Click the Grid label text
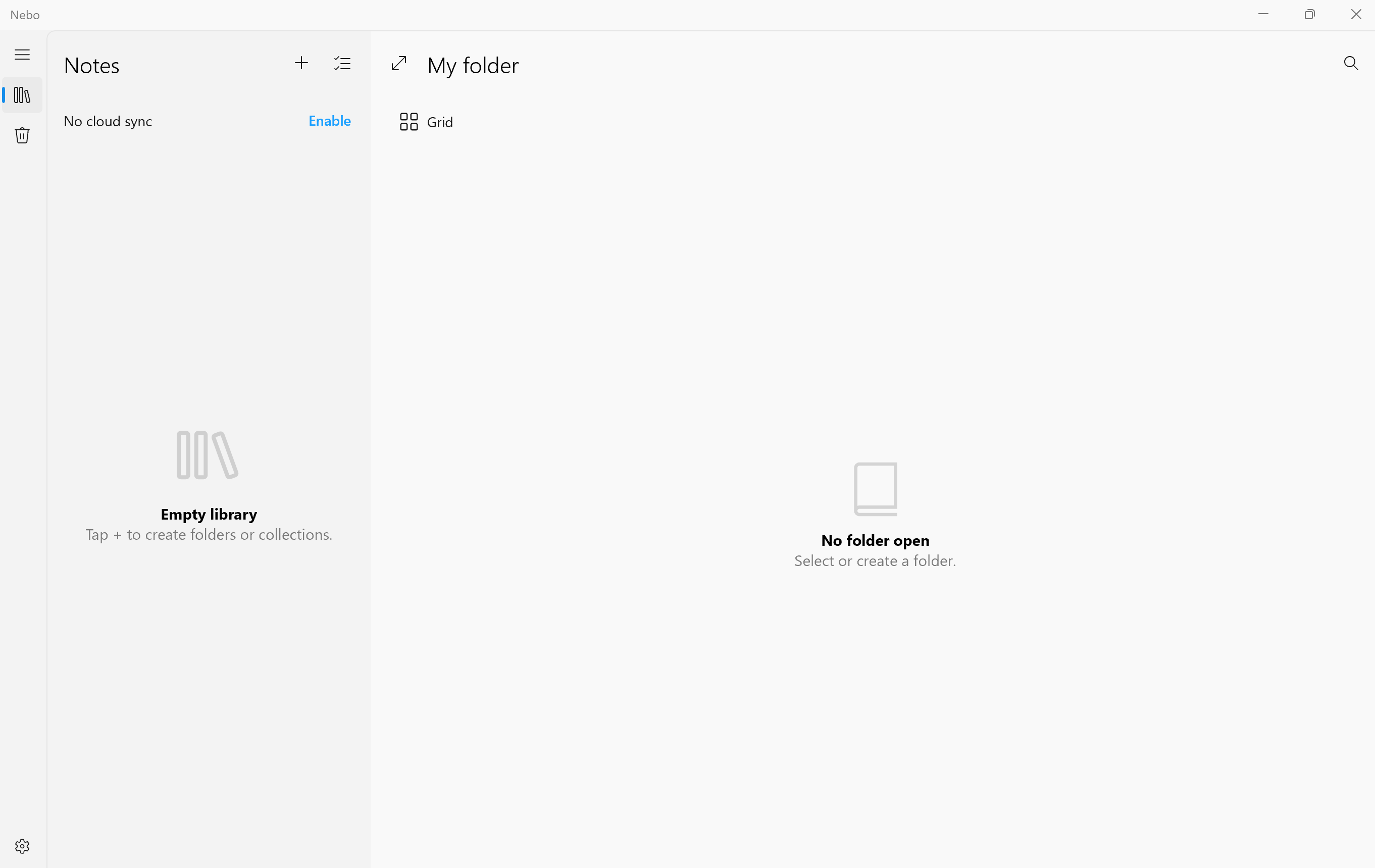Image resolution: width=1375 pixels, height=868 pixels. pyautogui.click(x=440, y=122)
